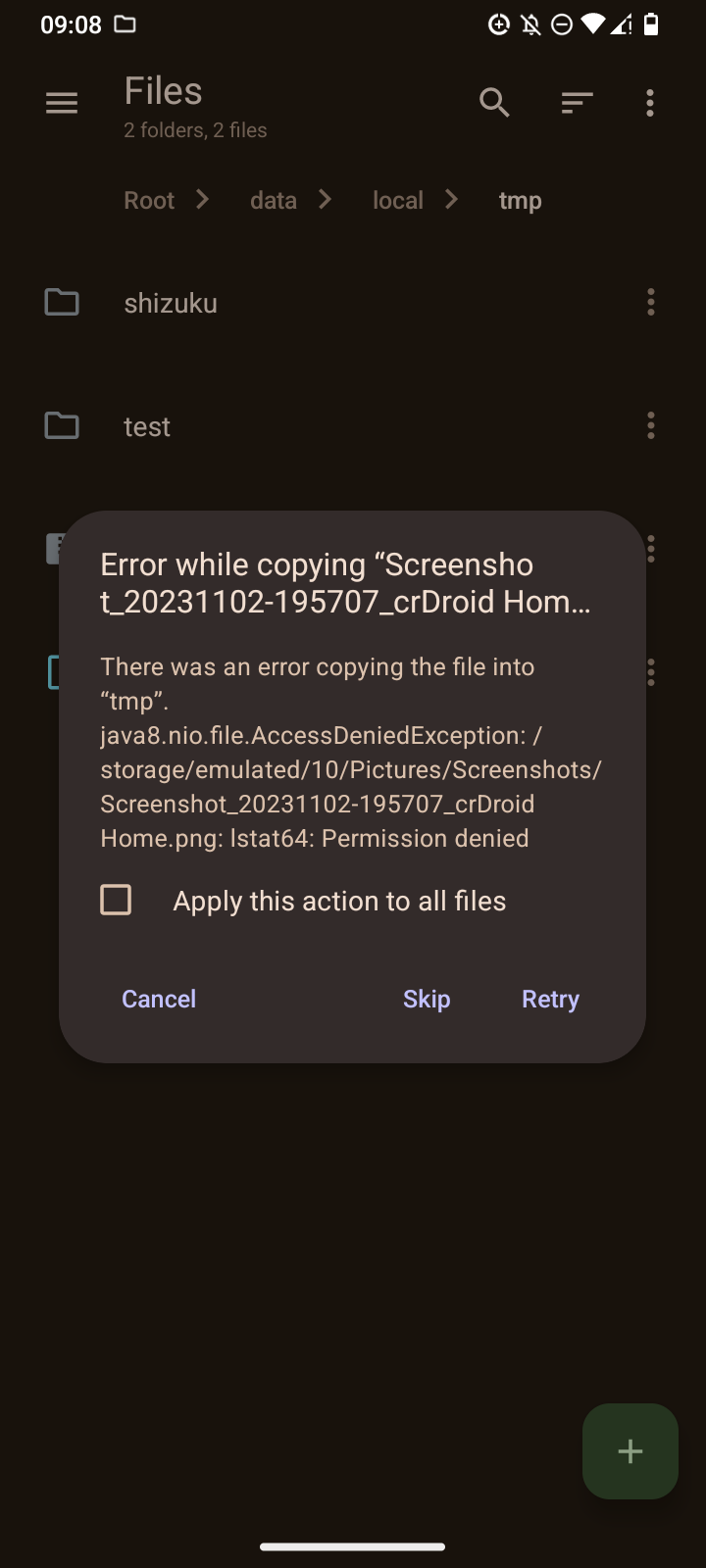Click the shizuku folder icon
This screenshot has width=706, height=1568.
[x=61, y=302]
